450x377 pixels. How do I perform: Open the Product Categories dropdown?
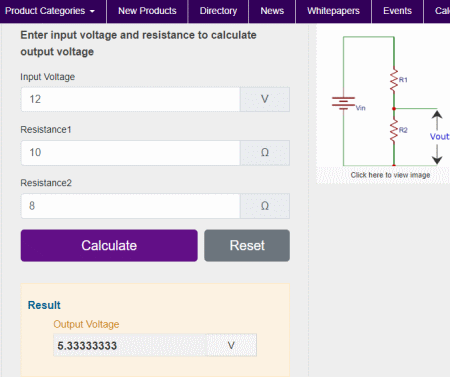coord(50,11)
